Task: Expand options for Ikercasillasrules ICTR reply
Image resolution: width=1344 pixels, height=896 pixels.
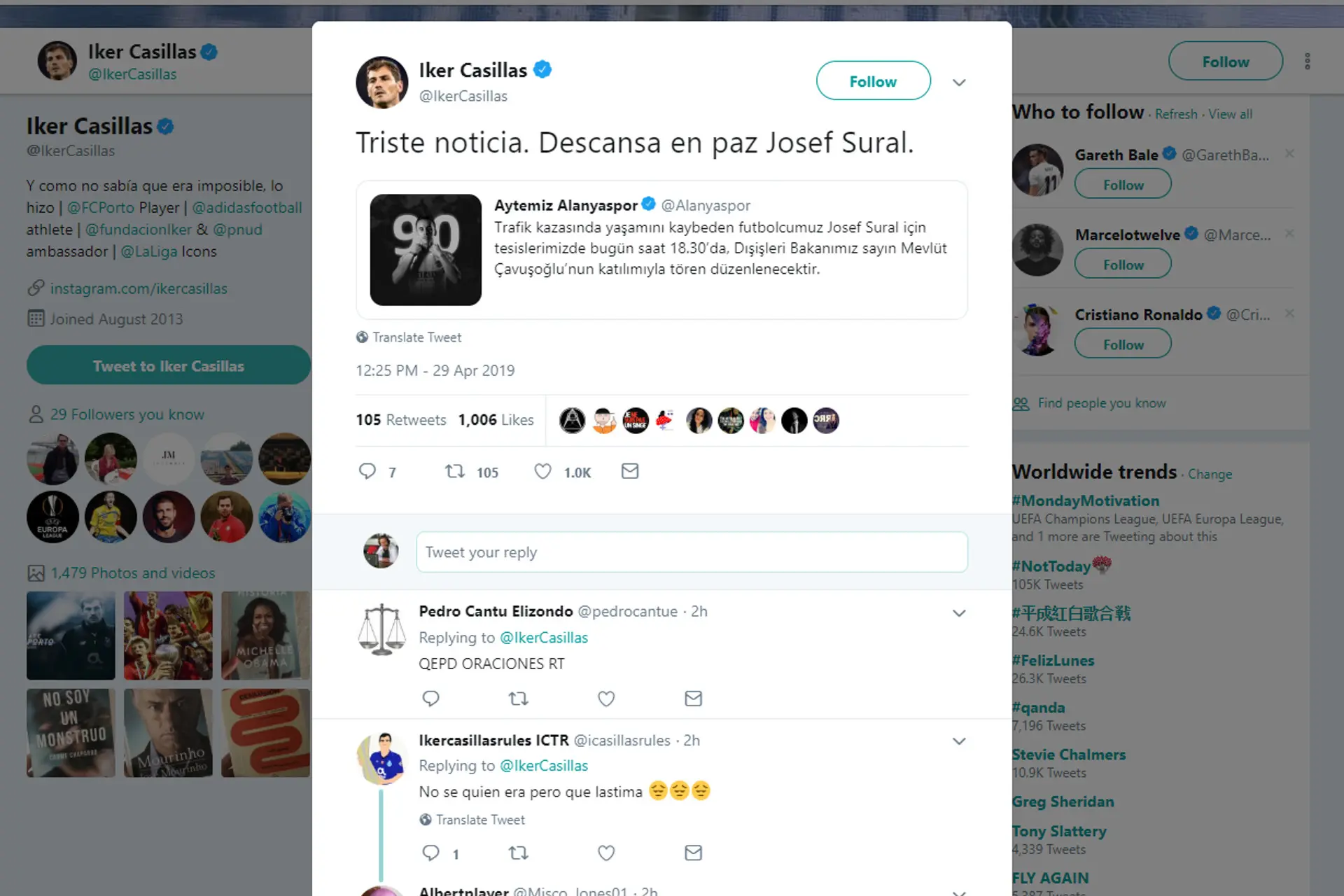Action: (959, 741)
